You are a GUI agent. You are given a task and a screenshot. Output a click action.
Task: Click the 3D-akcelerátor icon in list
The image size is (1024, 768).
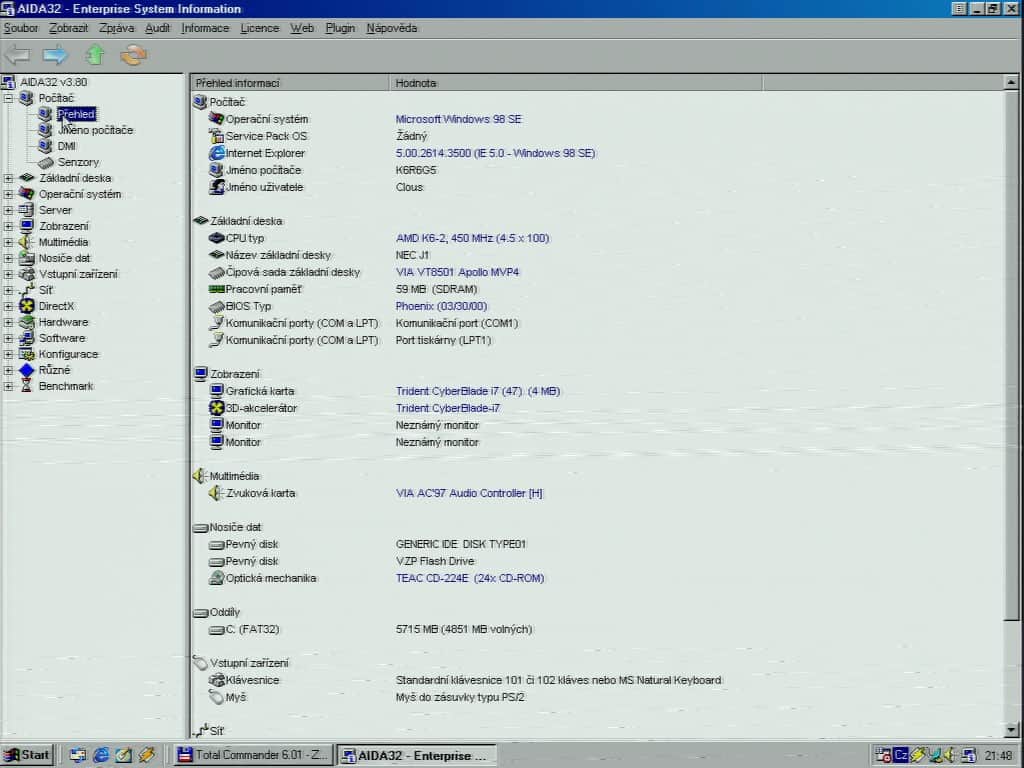(216, 408)
